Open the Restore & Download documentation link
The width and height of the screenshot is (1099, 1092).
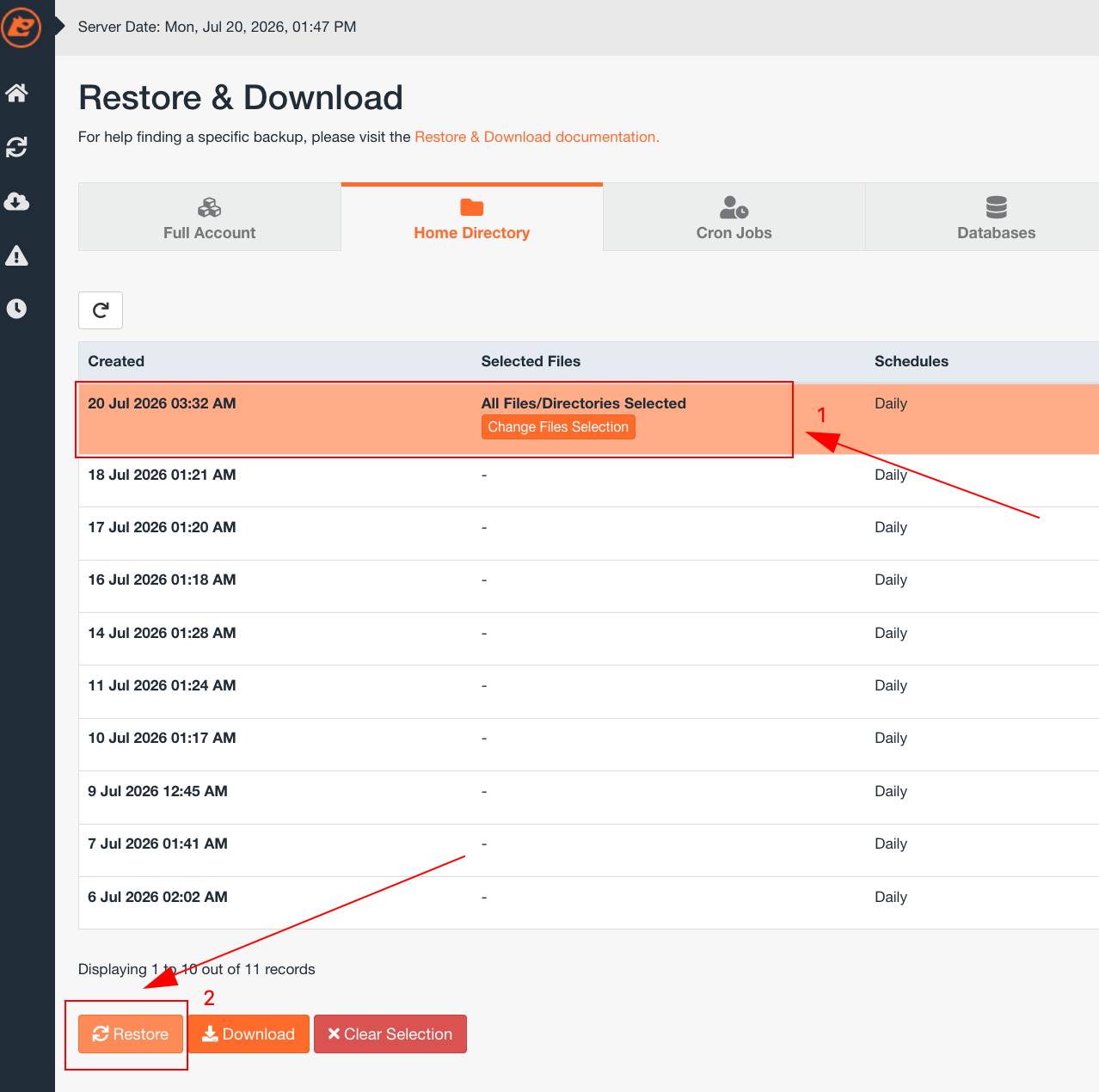coord(537,137)
